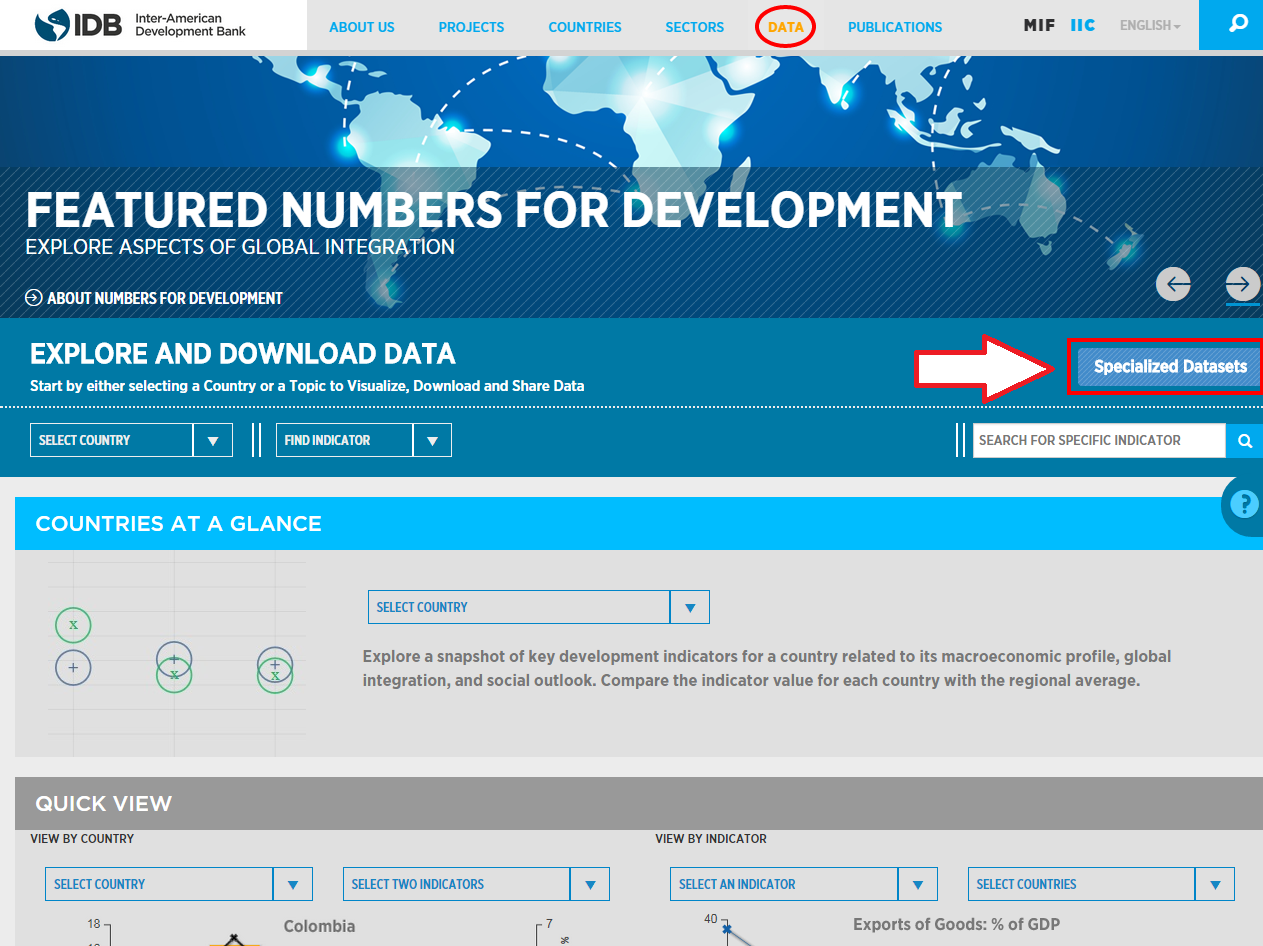The height and width of the screenshot is (946, 1263).
Task: Click the help question mark bubble
Action: pyautogui.click(x=1246, y=506)
